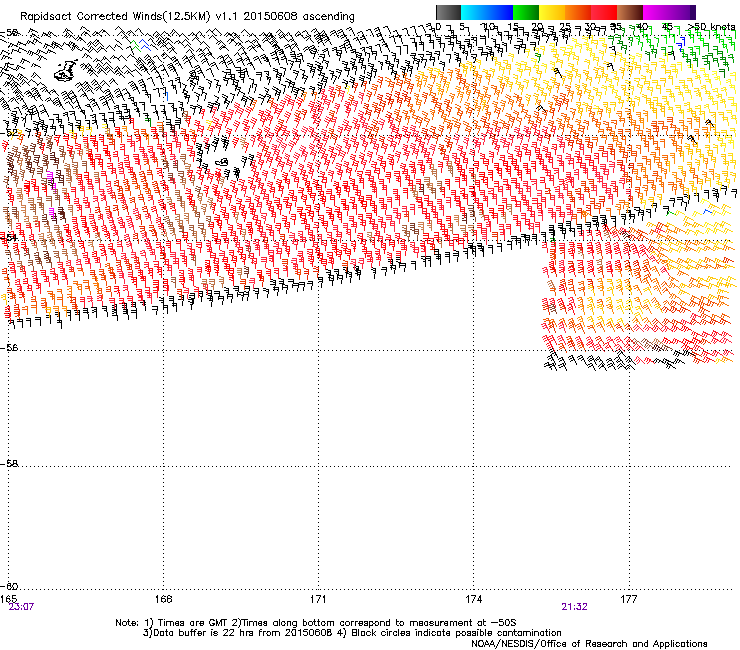
Task: Click the 165 longitude label
Action: click(x=8, y=599)
